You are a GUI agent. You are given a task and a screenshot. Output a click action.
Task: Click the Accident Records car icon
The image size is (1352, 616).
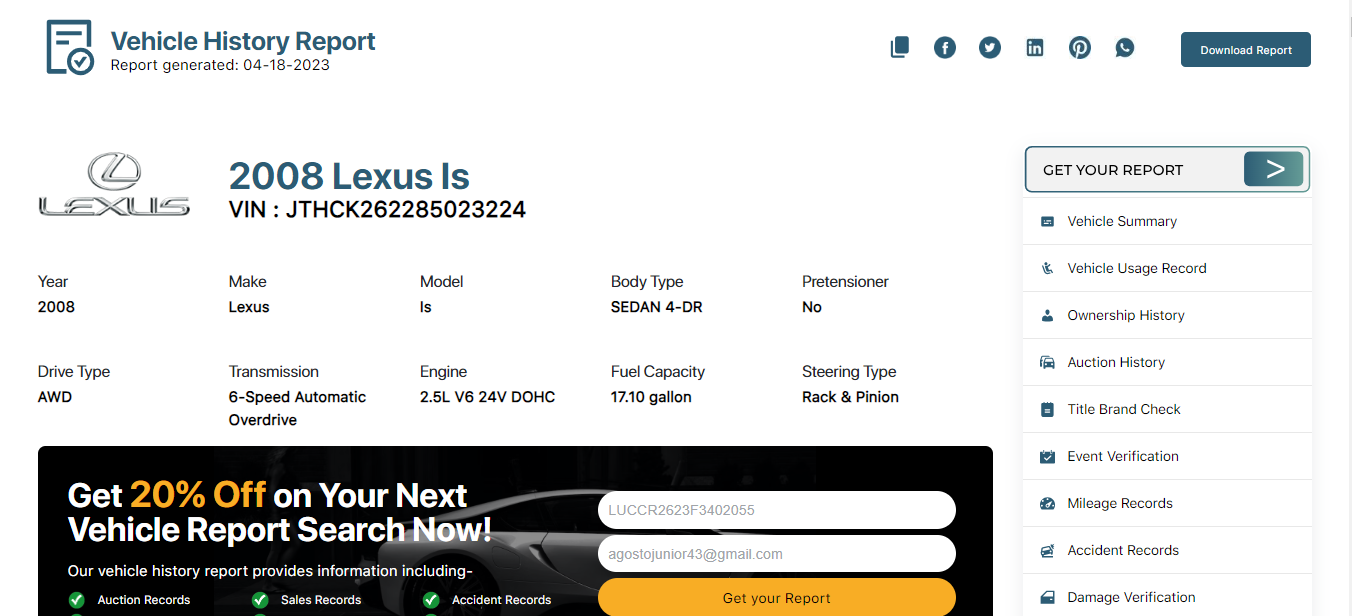click(x=1047, y=551)
